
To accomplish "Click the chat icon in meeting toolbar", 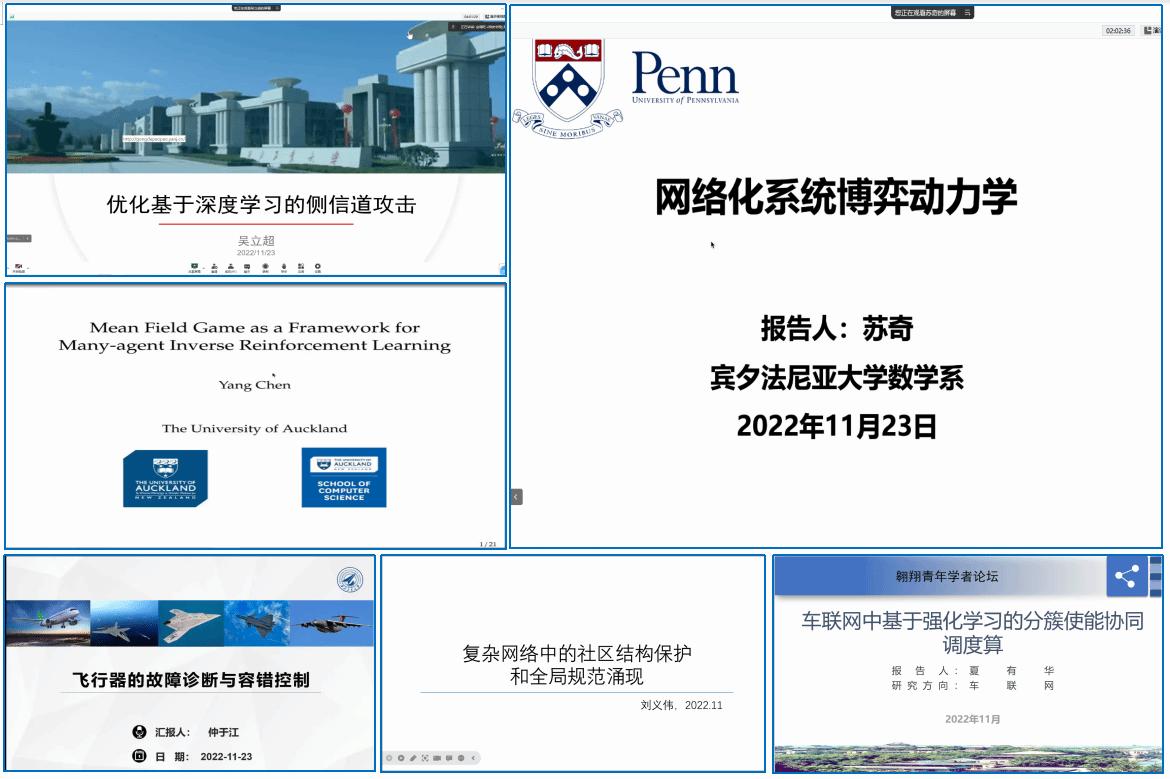I will pyautogui.click(x=247, y=267).
